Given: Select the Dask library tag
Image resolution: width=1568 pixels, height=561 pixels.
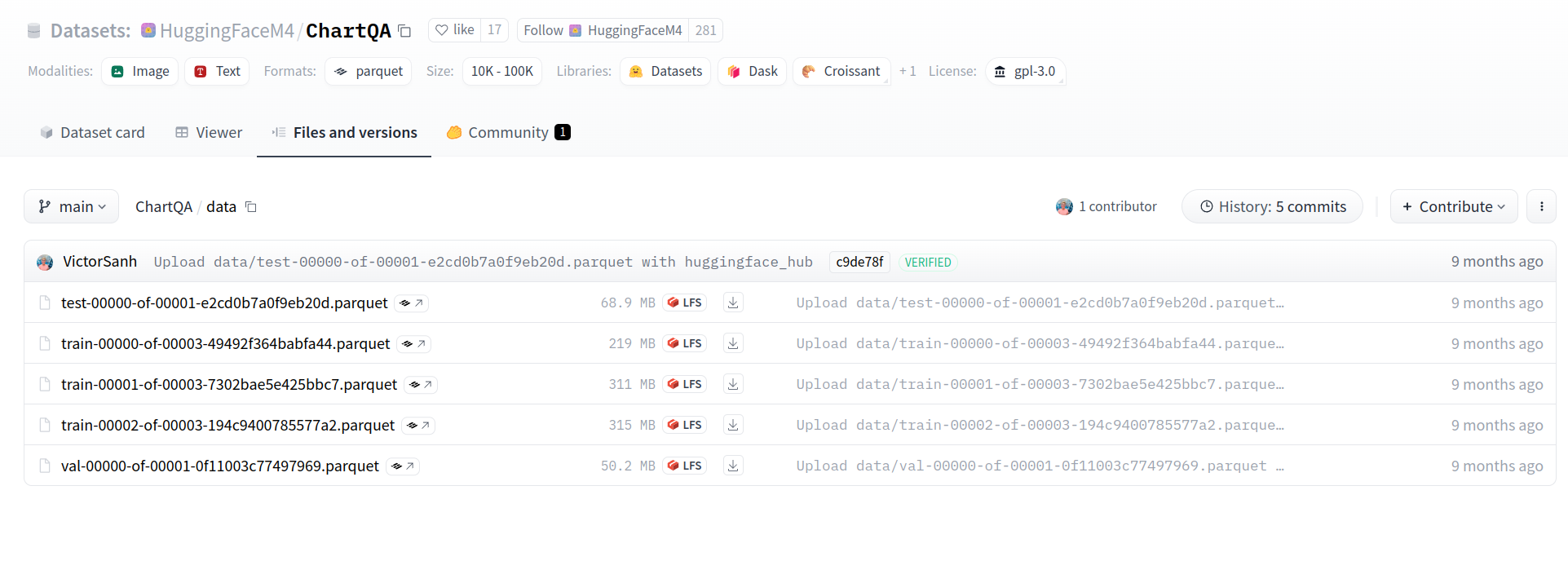Looking at the screenshot, I should (752, 71).
